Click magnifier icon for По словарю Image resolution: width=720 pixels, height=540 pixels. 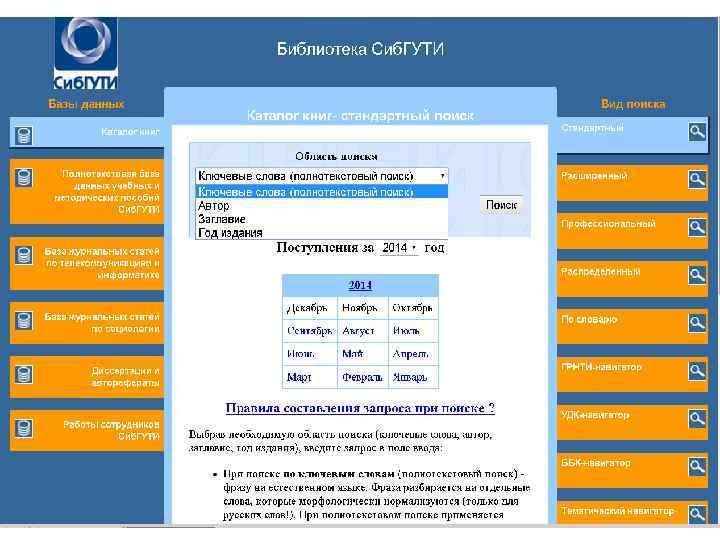pos(697,323)
